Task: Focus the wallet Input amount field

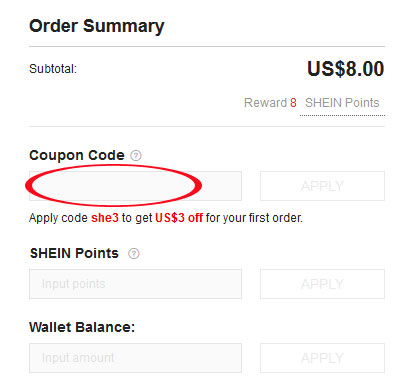Action: 135,358
